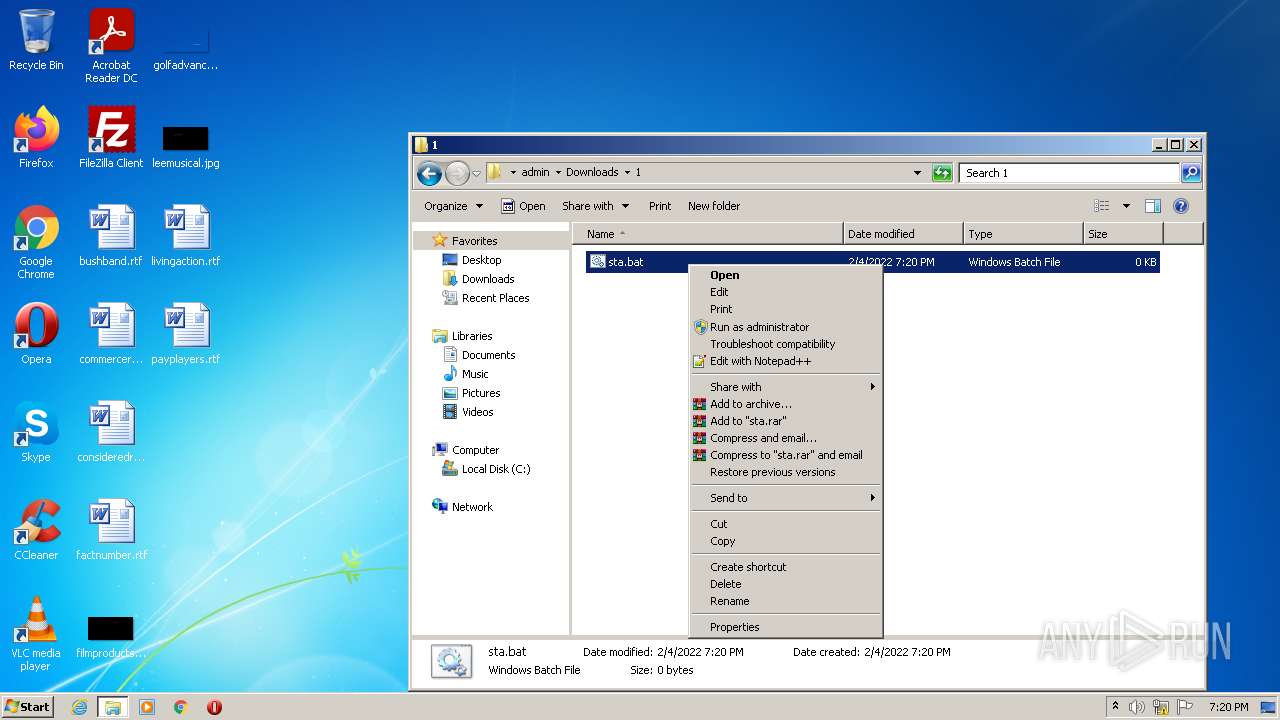Open Google Chrome desktop shortcut
The height and width of the screenshot is (720, 1280).
coord(36,242)
